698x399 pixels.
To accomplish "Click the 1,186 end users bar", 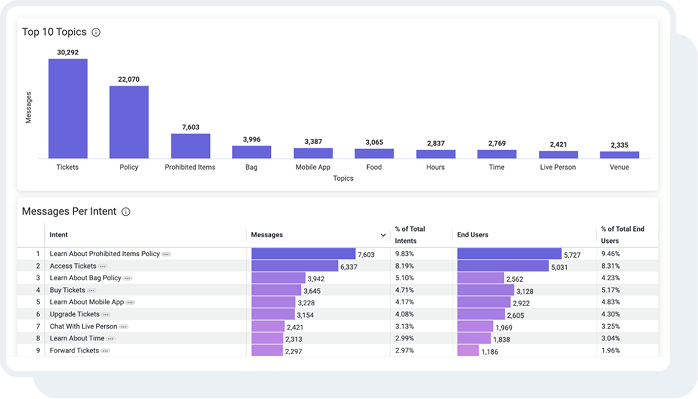I will [468, 350].
